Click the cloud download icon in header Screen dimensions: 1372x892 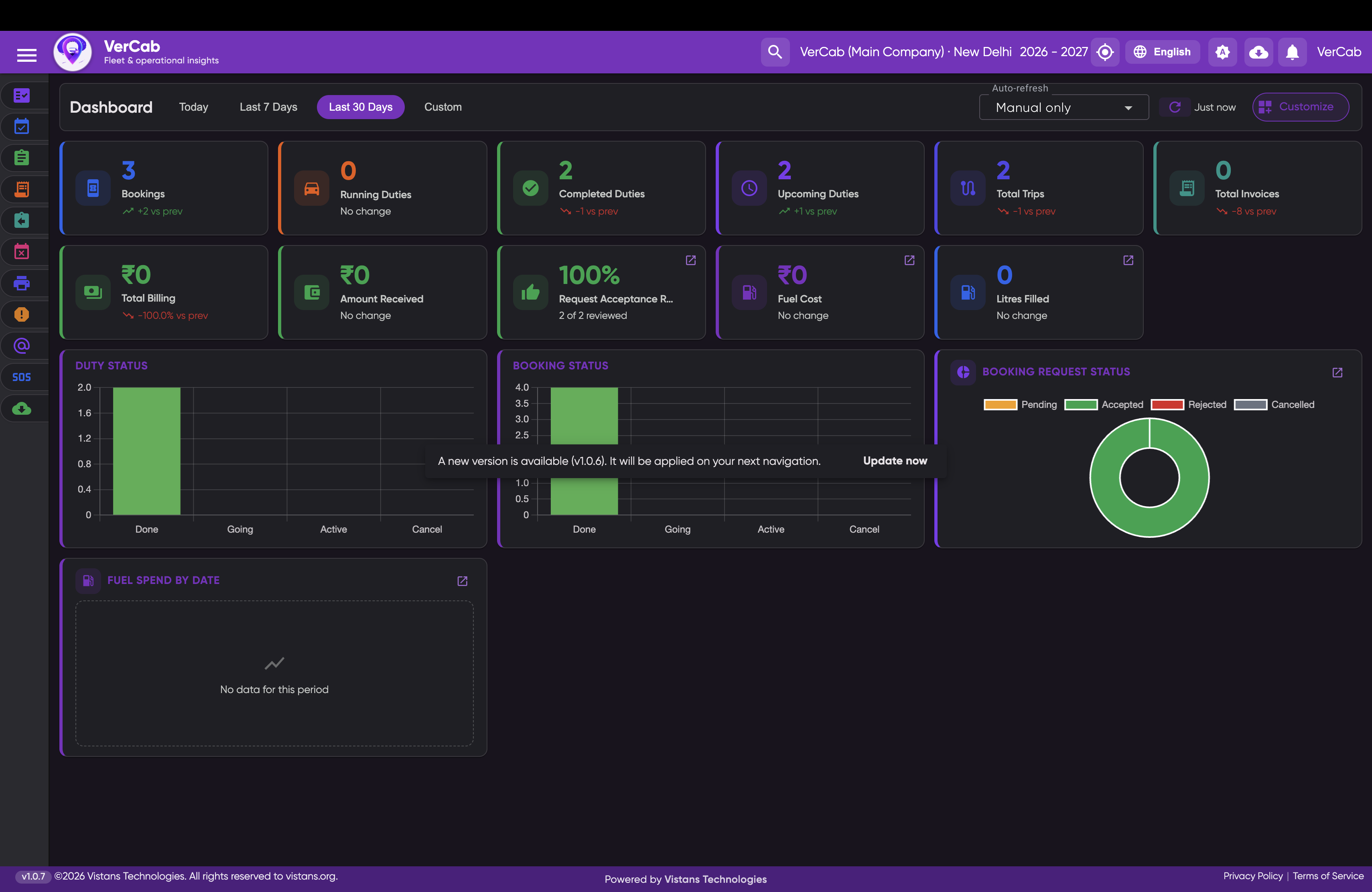pyautogui.click(x=1258, y=52)
